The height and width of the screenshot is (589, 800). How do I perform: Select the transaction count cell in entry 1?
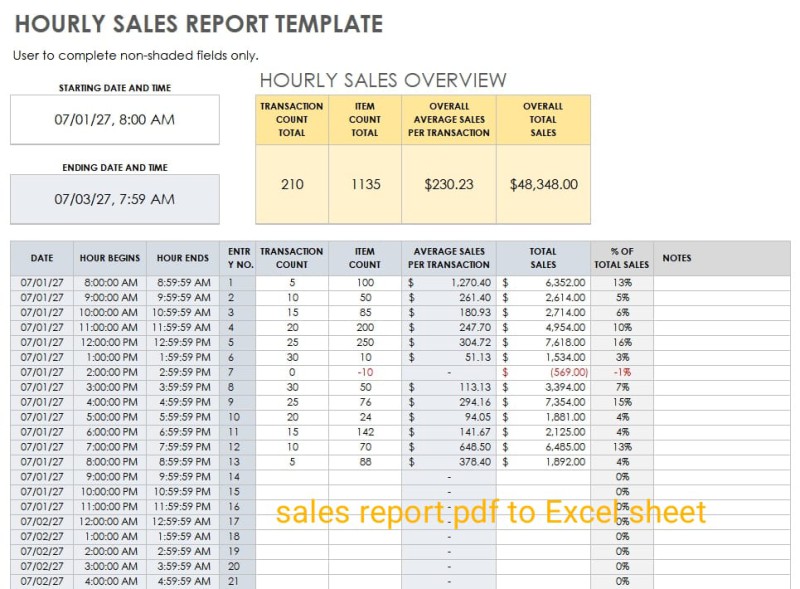coord(291,283)
